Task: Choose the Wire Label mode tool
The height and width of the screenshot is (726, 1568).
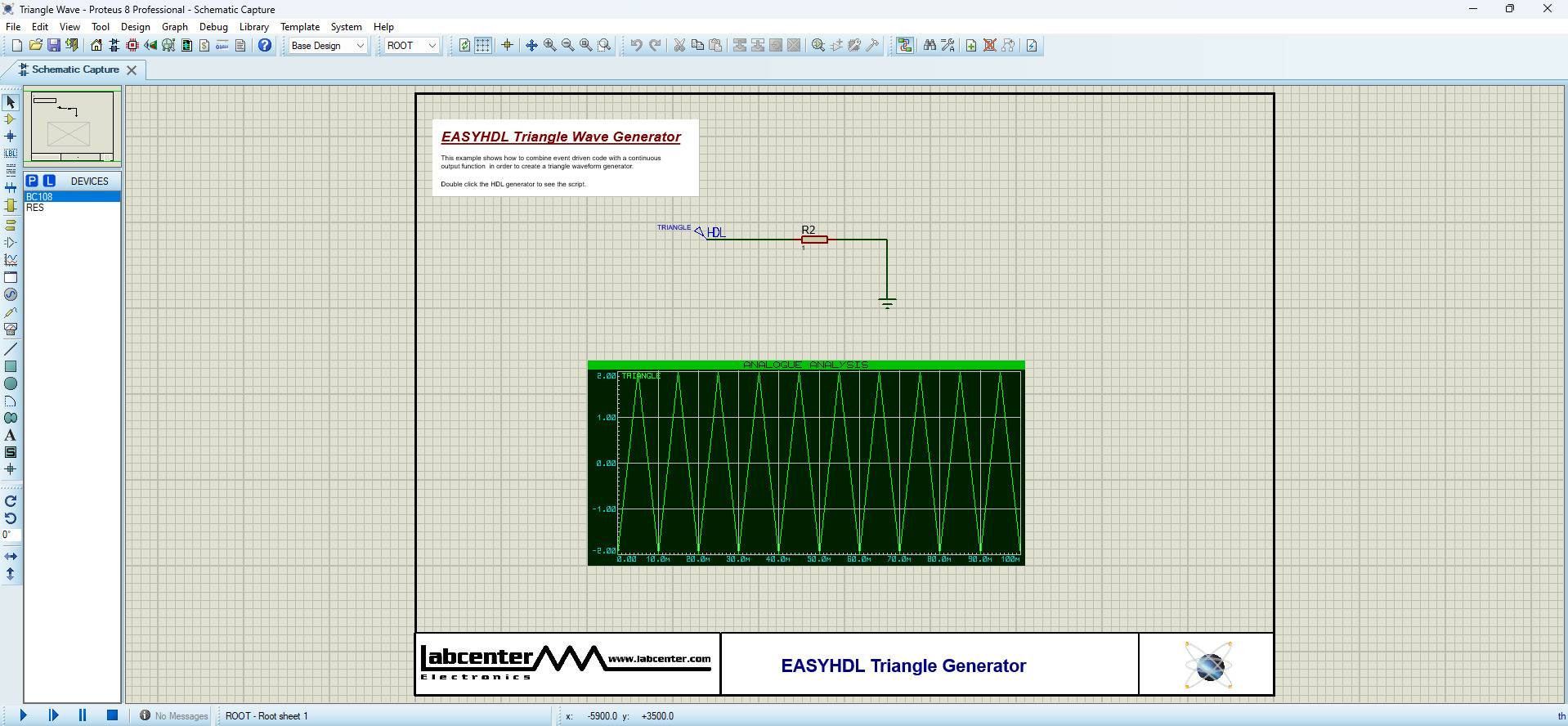Action: (x=11, y=154)
